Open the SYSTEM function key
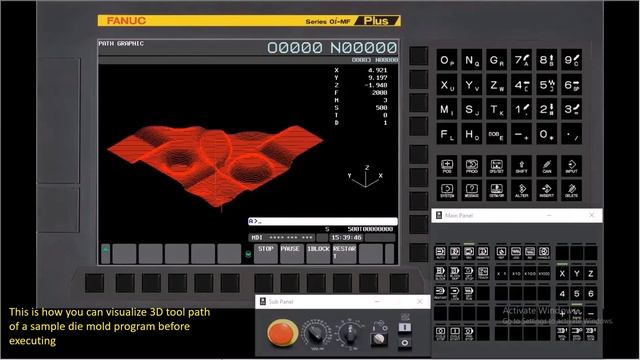Screen dimensions: 640x360 (x=447, y=191)
